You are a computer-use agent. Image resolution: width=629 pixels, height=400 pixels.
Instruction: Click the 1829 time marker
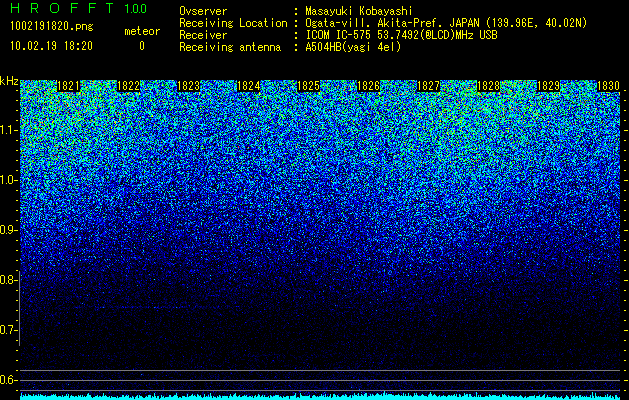[548, 86]
